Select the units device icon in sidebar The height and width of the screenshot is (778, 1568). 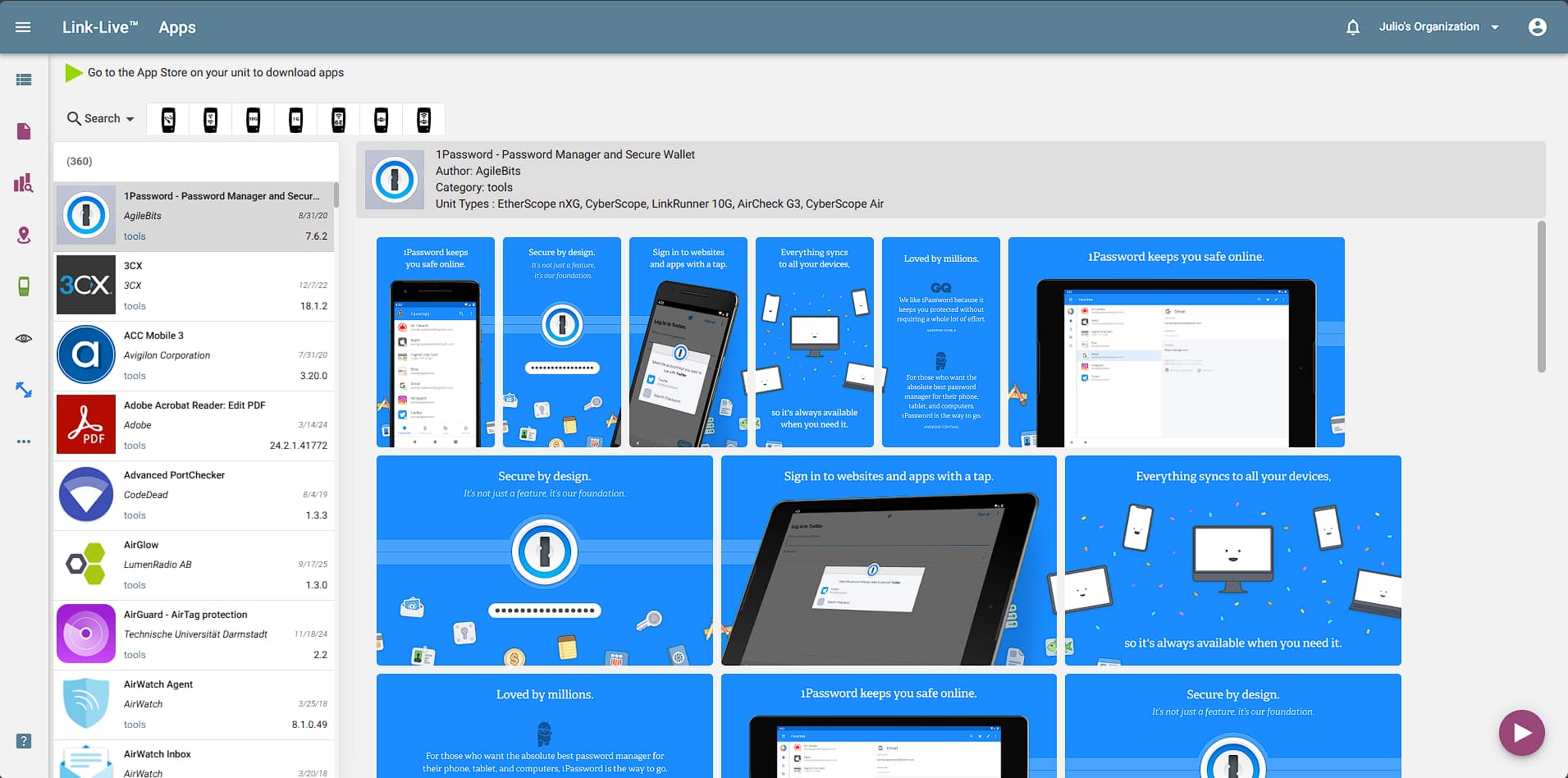[x=24, y=286]
